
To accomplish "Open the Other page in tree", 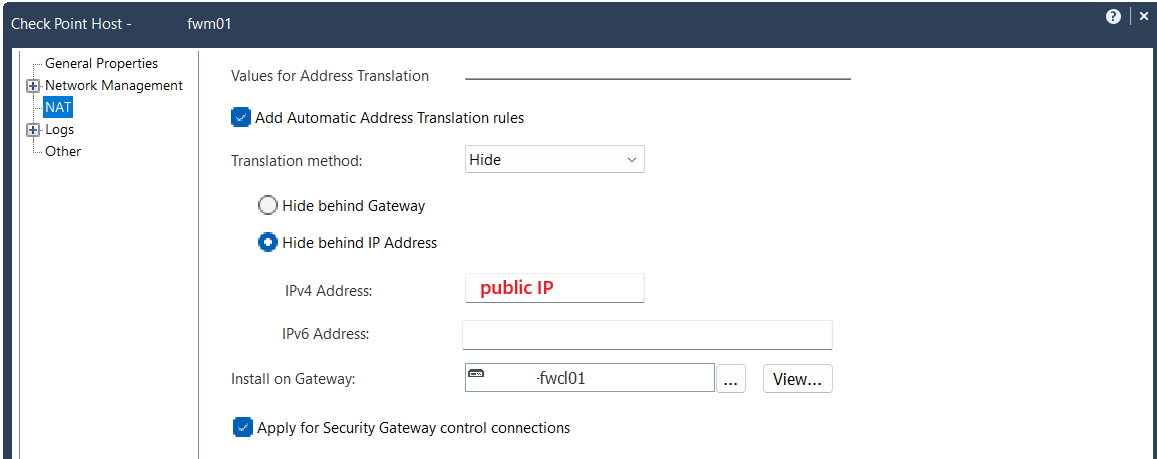I will tap(63, 151).
